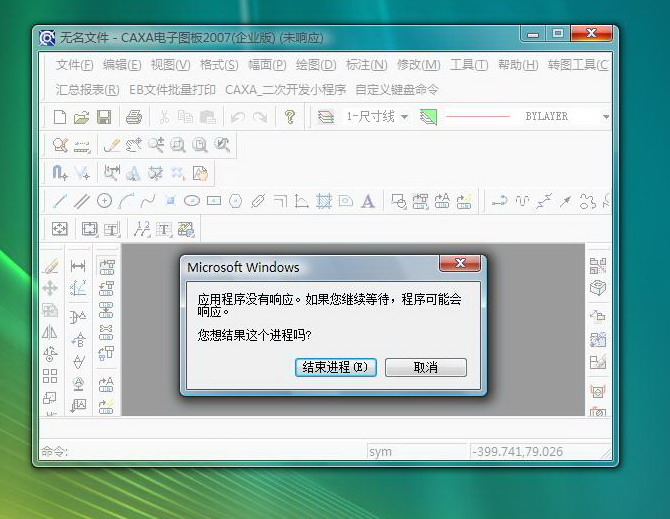Viewport: 670px width, 519px height.
Task: Click the sym status field
Action: tap(416, 452)
